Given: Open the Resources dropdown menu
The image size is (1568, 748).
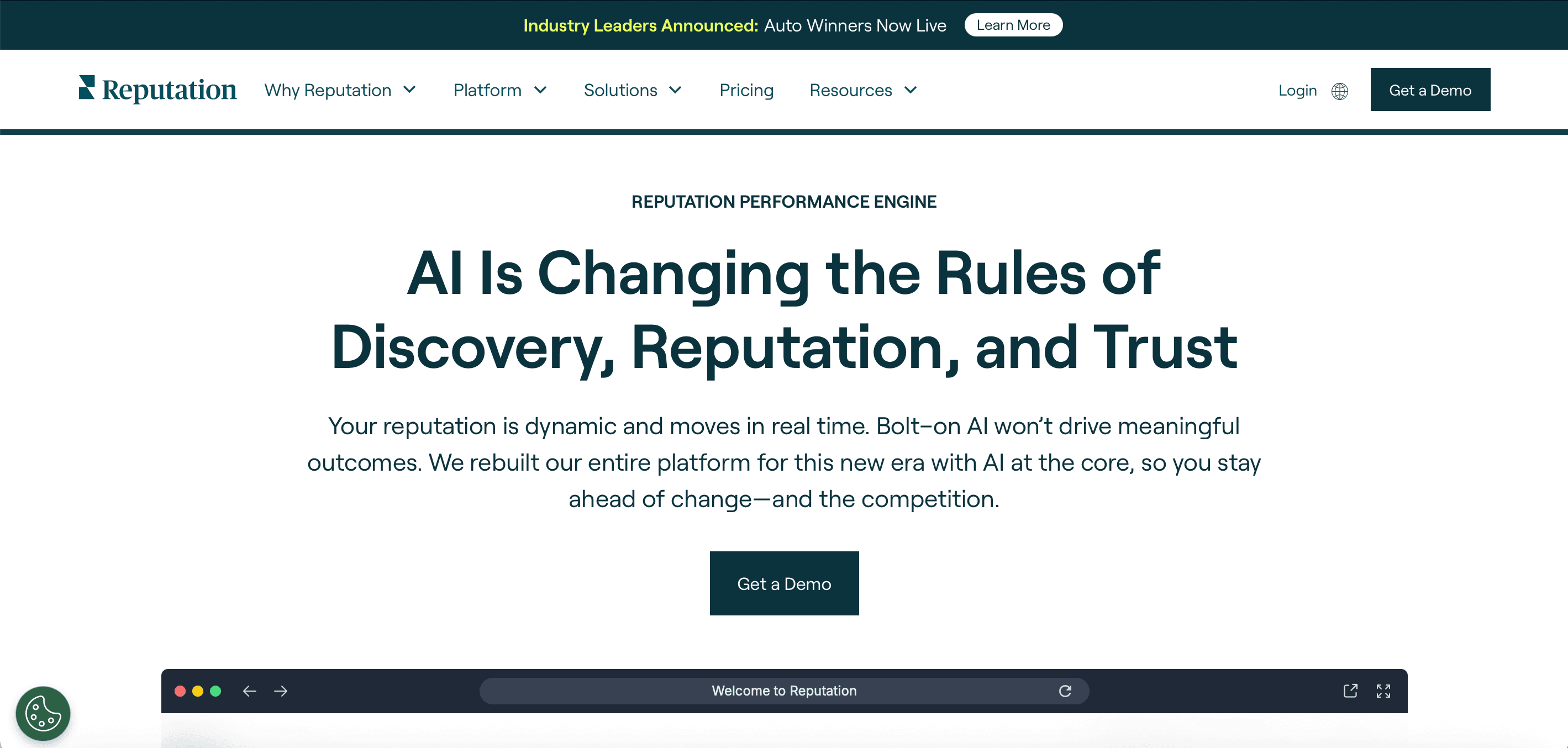Looking at the screenshot, I should pos(862,89).
